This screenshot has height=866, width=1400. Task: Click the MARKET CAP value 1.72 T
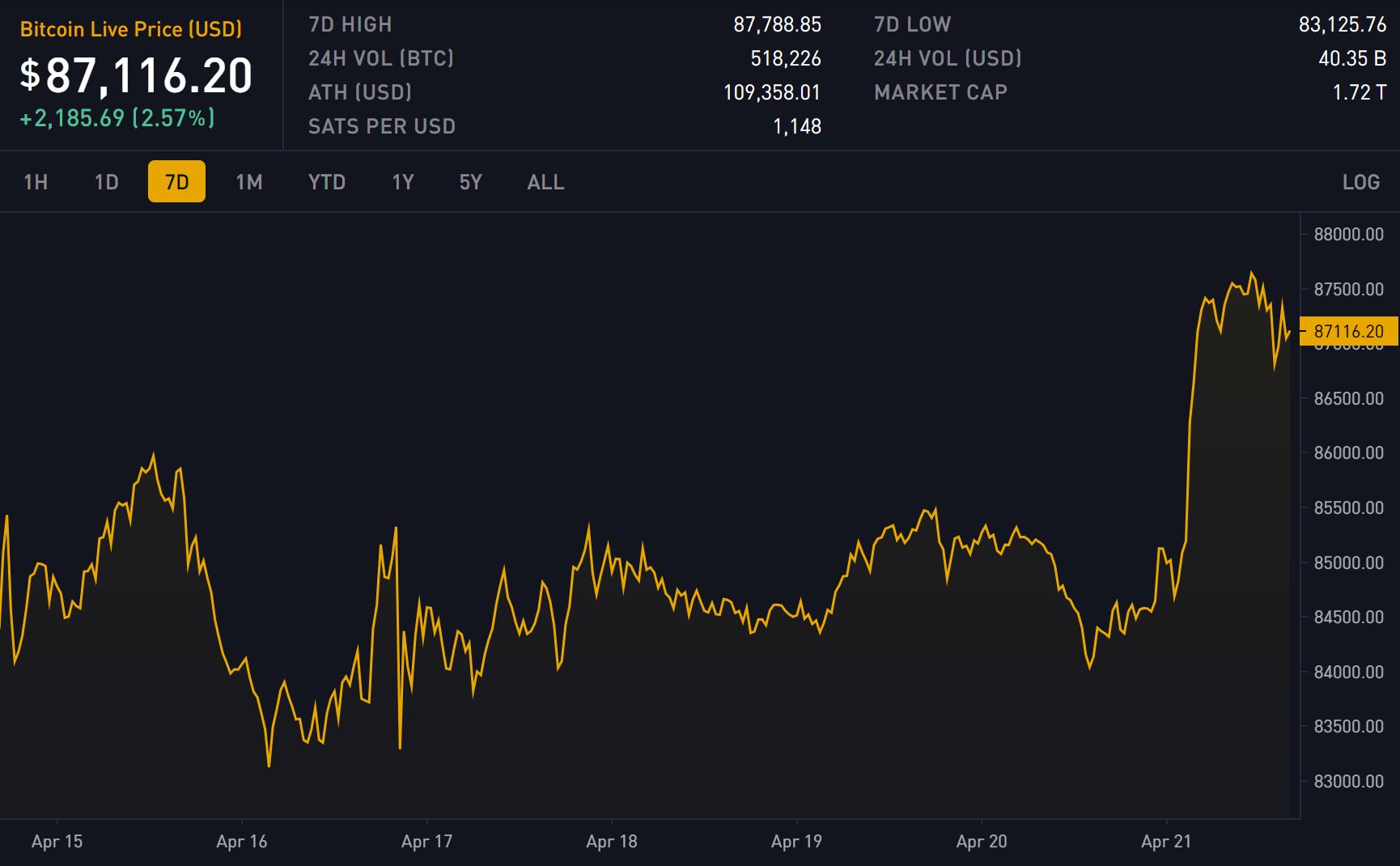tap(1359, 92)
